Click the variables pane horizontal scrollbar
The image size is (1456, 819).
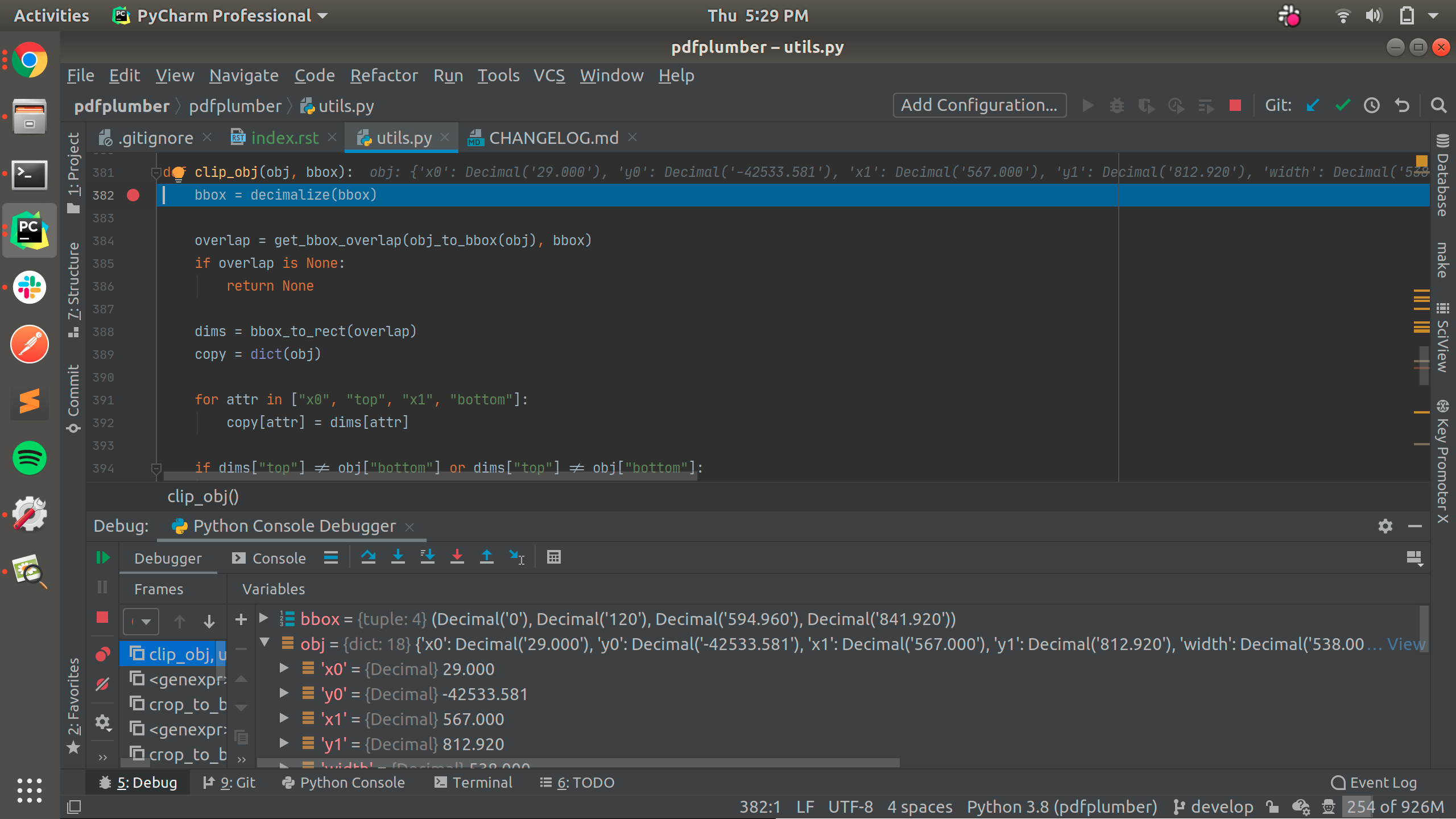point(578,763)
